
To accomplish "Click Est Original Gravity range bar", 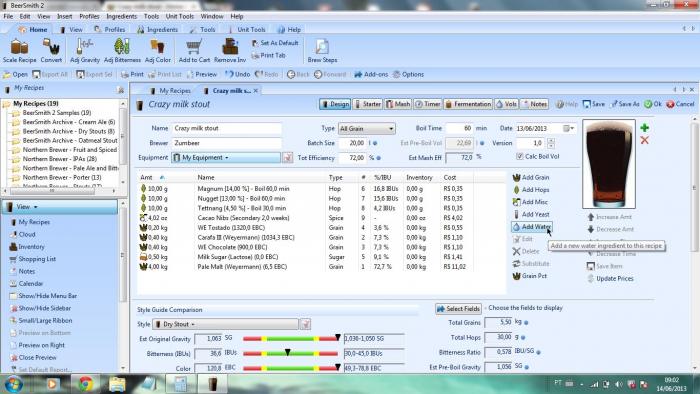I will 290,339.
